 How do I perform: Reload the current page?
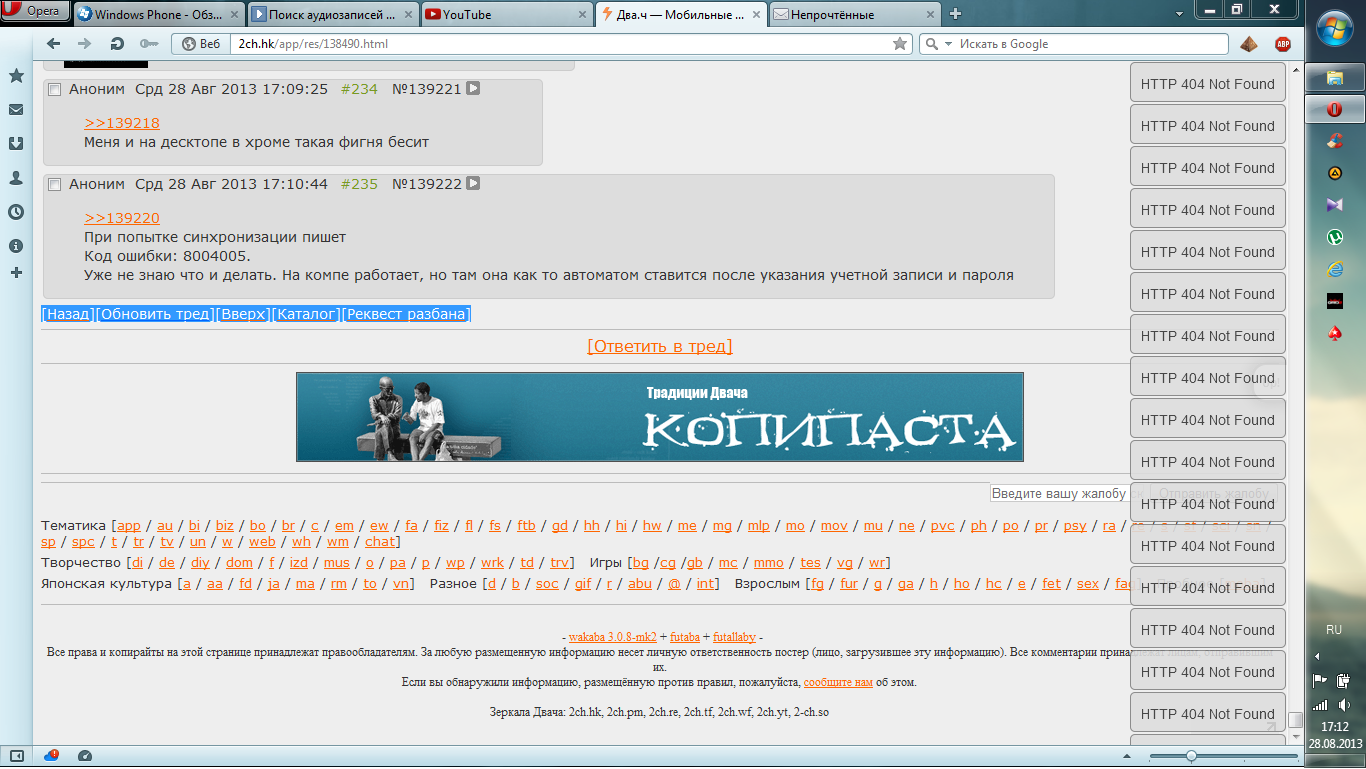pyautogui.click(x=117, y=44)
